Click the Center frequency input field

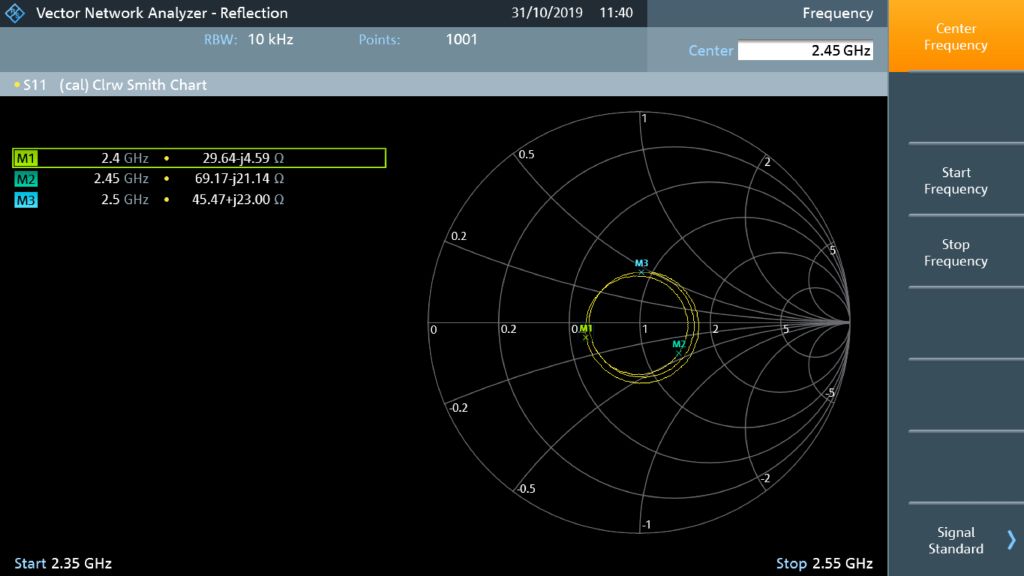point(805,51)
